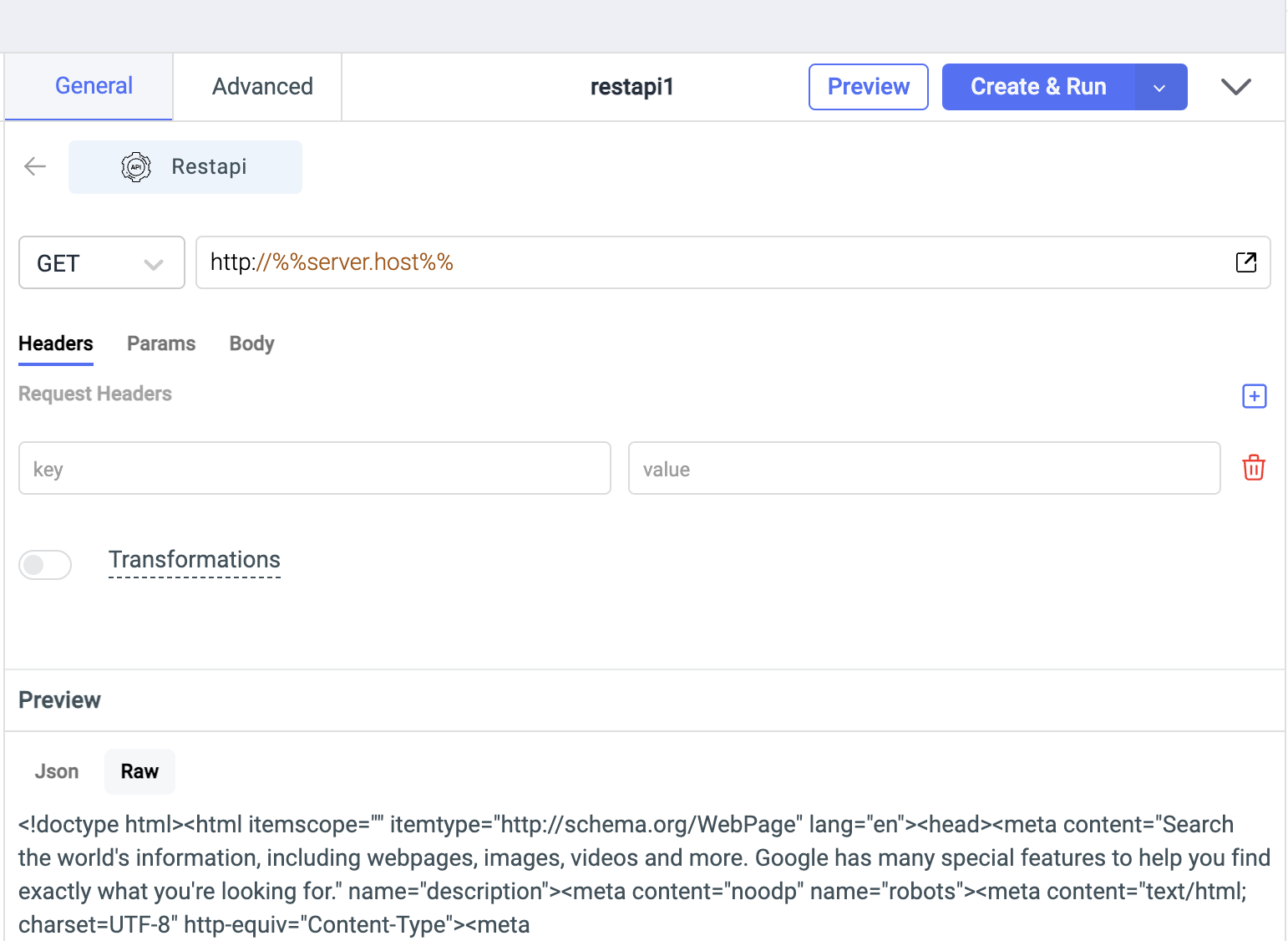Image resolution: width=1288 pixels, height=941 pixels.
Task: Open URL in expanded editor icon
Action: point(1245,262)
